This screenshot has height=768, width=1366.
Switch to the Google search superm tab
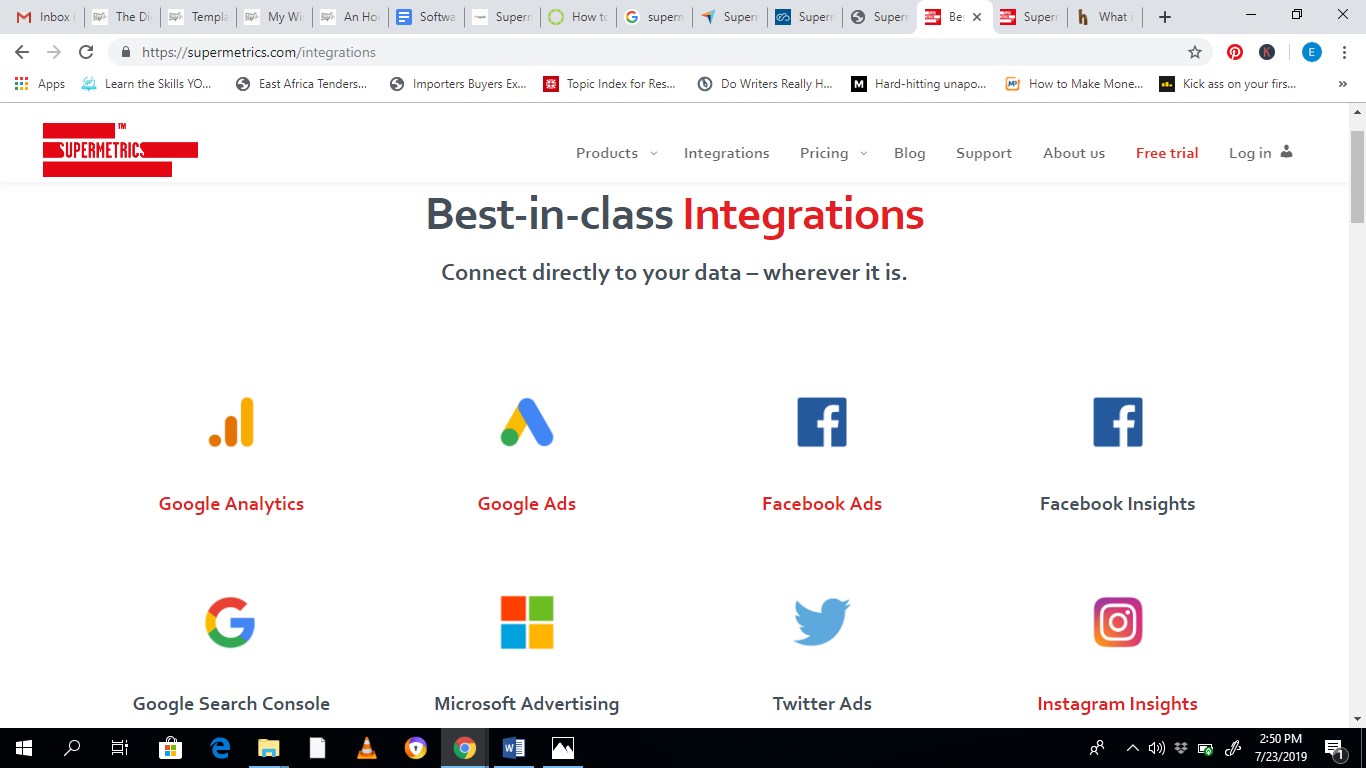[x=654, y=17]
